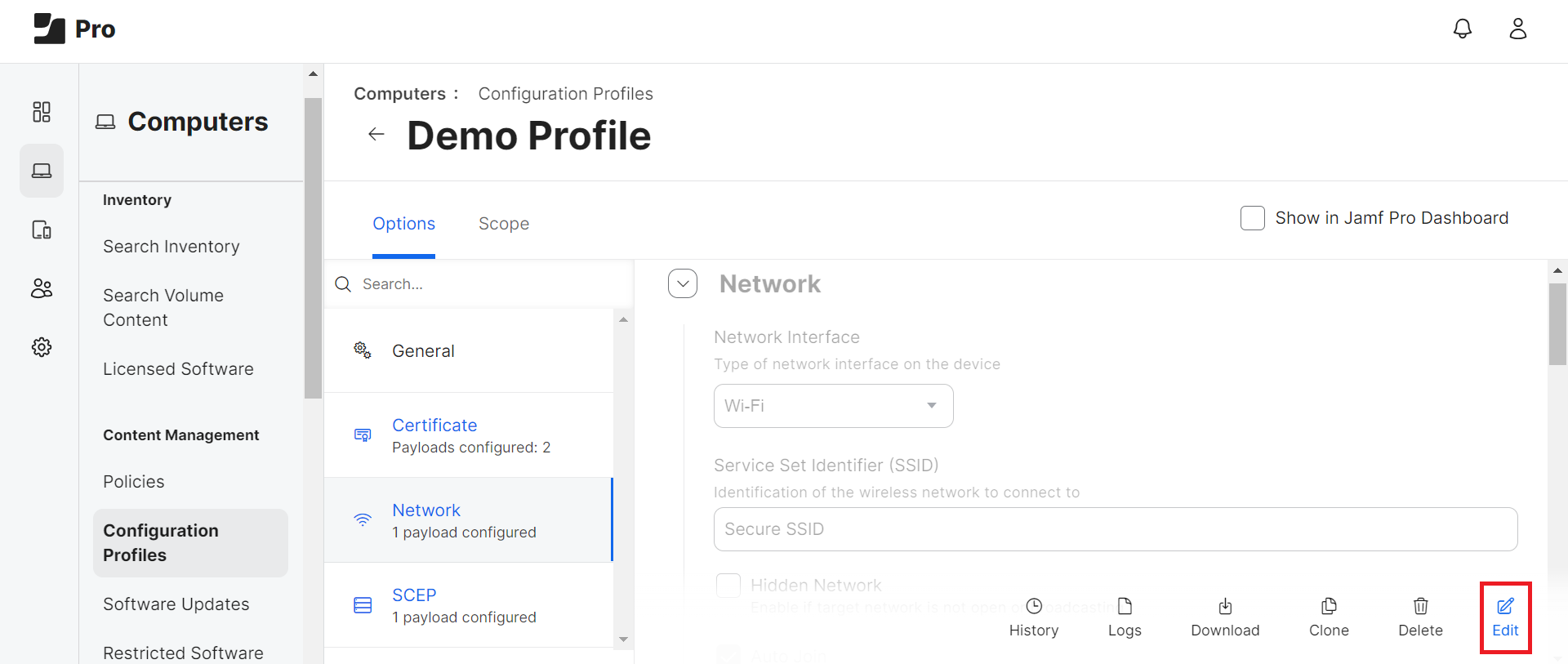Toggle the Hidden Network checkbox
This screenshot has width=1568, height=664.
click(728, 586)
